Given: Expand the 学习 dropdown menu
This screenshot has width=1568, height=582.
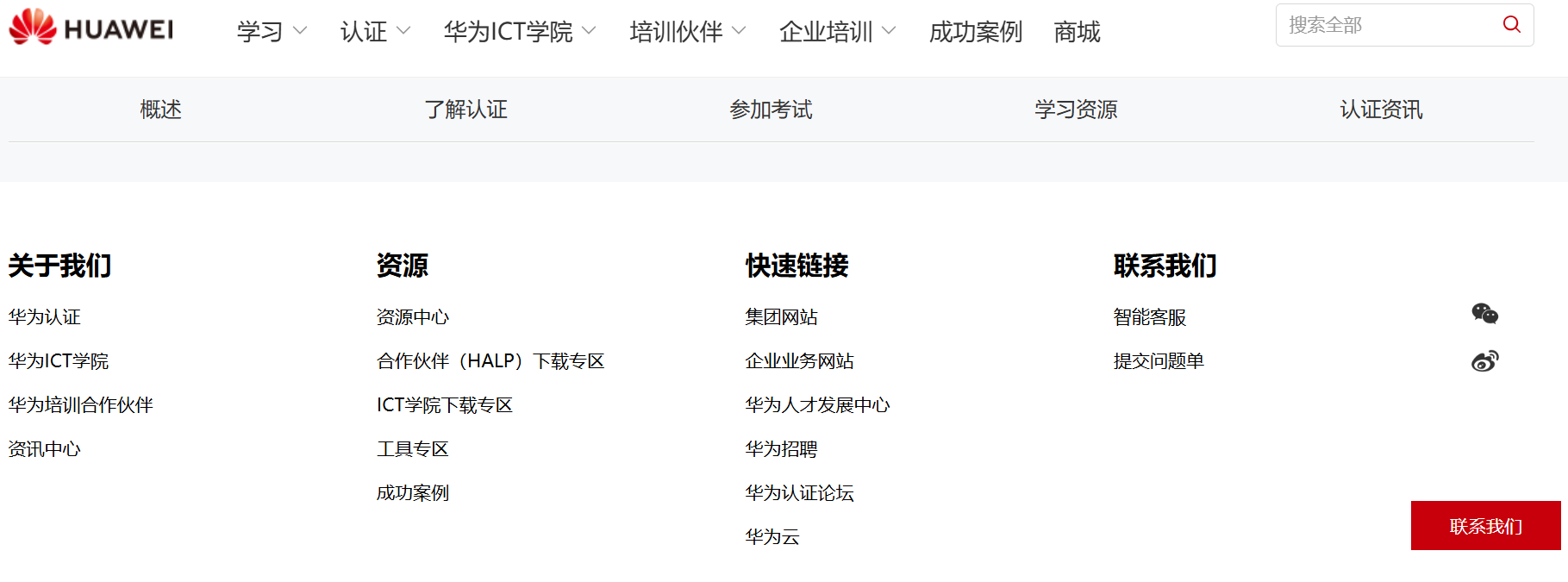Looking at the screenshot, I should [x=271, y=32].
